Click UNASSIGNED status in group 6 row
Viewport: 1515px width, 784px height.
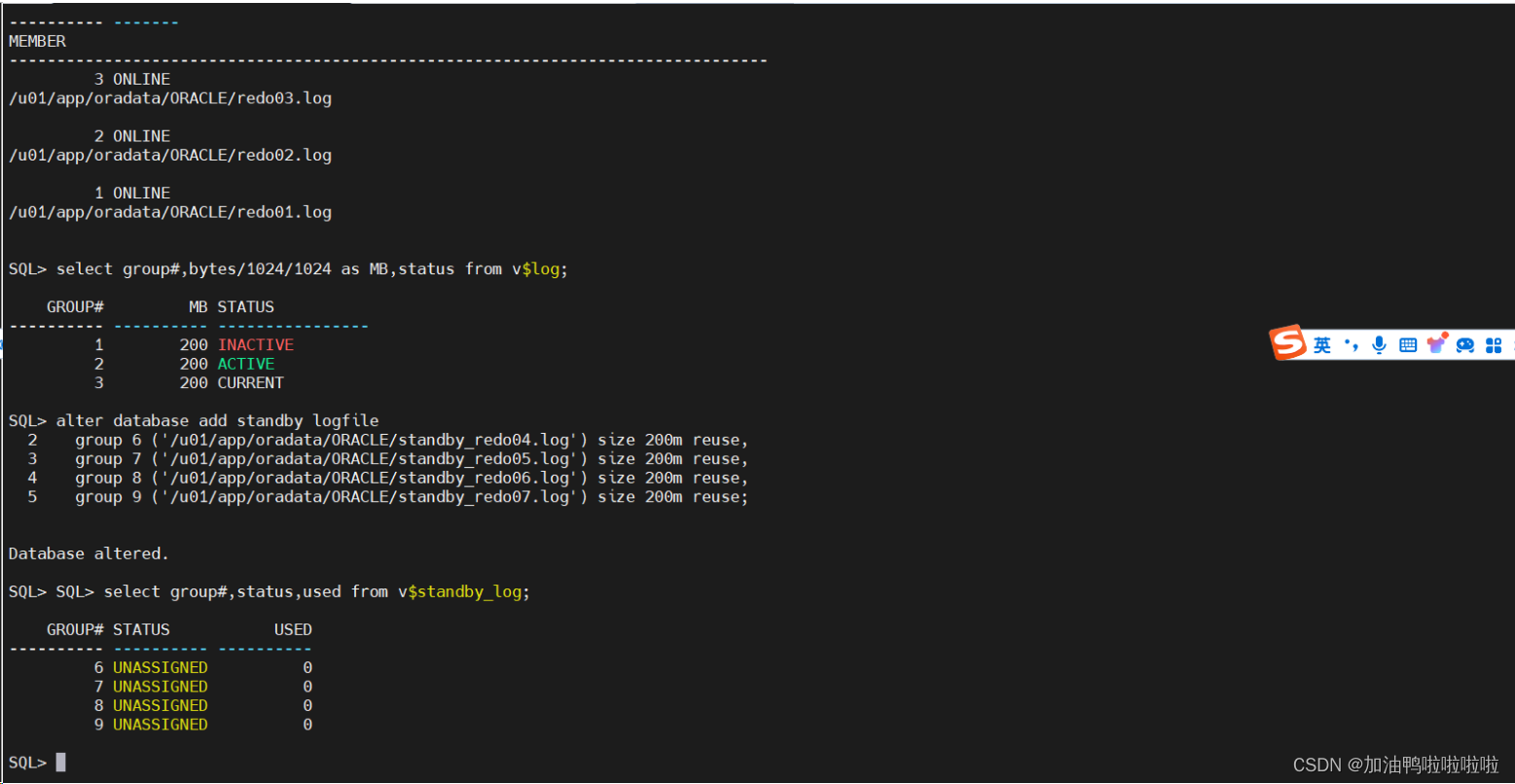pyautogui.click(x=160, y=667)
